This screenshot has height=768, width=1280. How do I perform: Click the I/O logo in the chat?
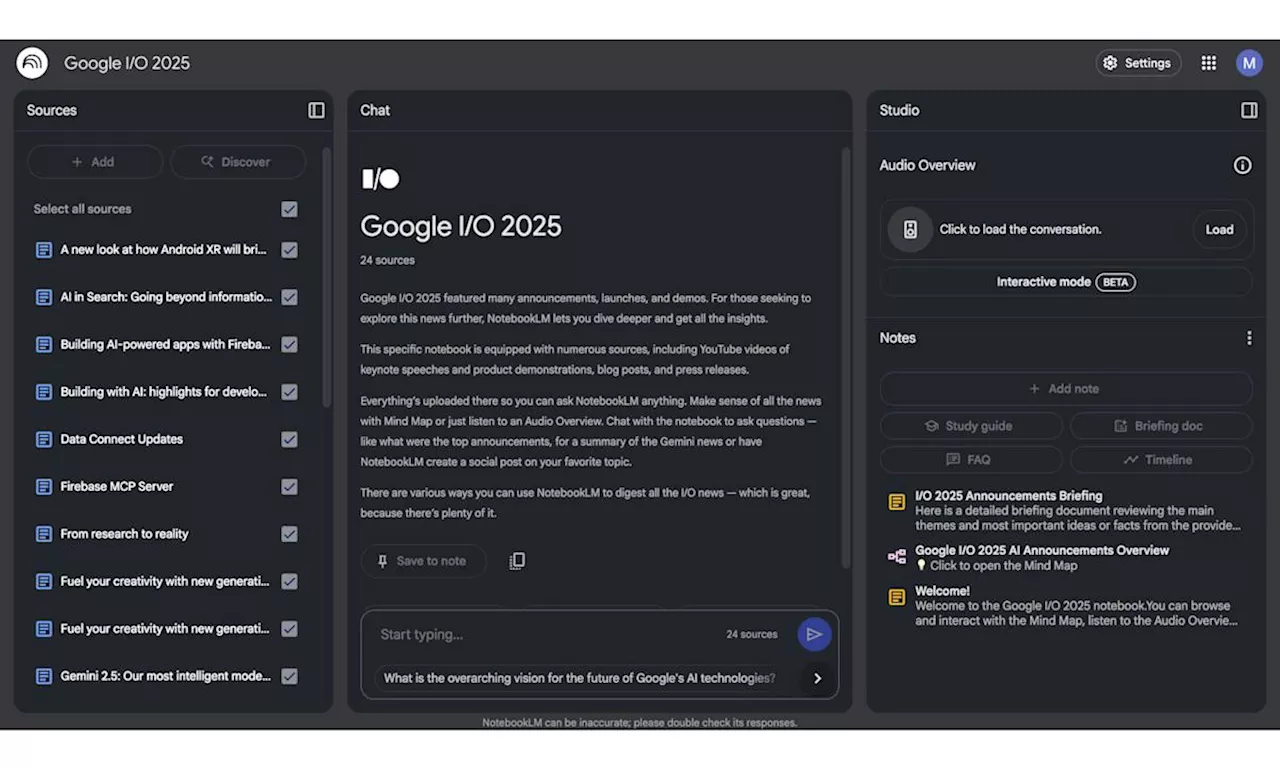tap(380, 179)
